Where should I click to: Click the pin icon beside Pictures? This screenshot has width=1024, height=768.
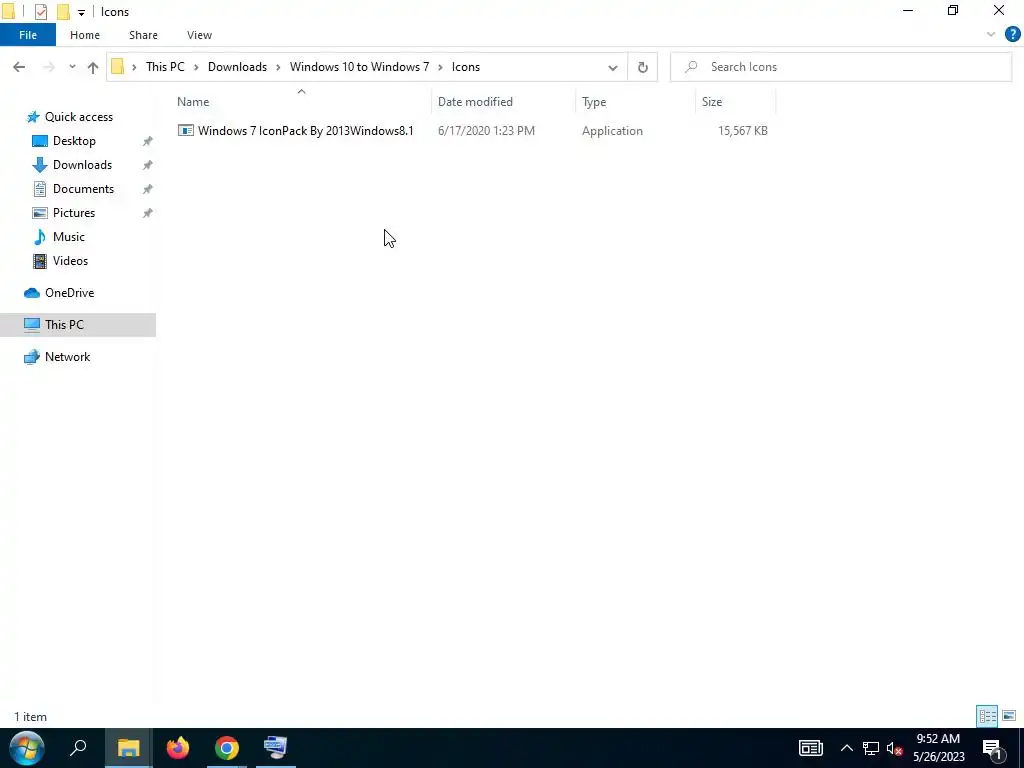[x=148, y=213]
